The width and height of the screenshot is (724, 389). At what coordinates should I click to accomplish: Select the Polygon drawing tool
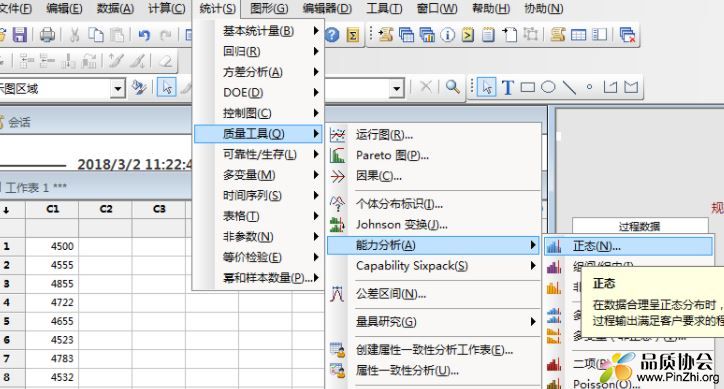point(631,87)
